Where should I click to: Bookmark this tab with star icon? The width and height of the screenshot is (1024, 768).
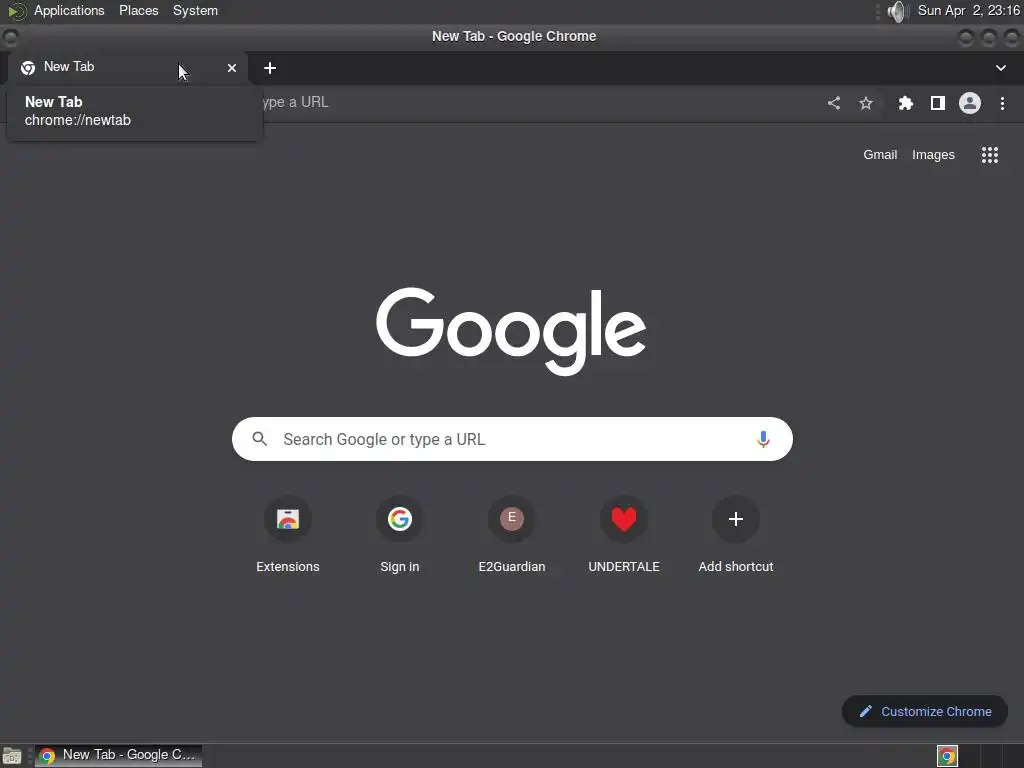click(x=866, y=103)
